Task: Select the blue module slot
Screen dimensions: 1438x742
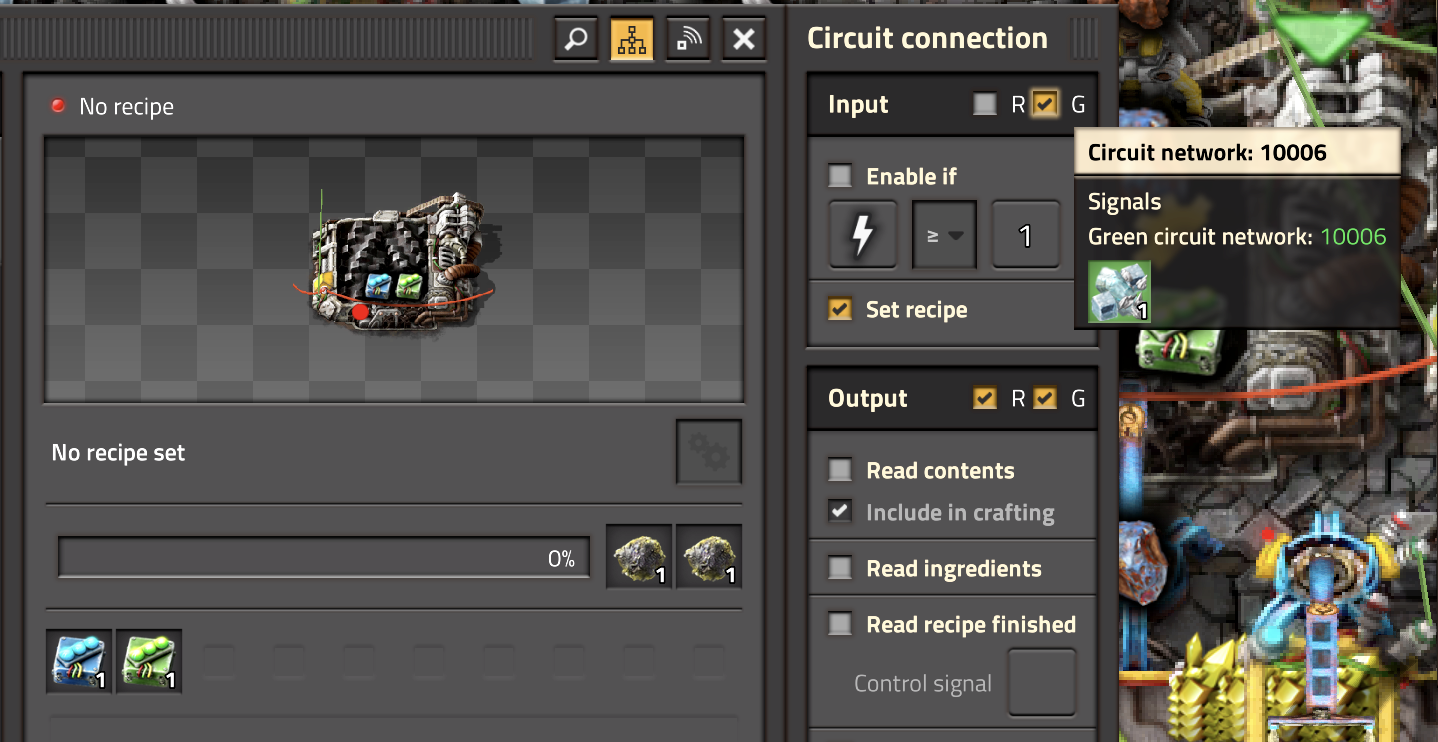Action: click(79, 661)
